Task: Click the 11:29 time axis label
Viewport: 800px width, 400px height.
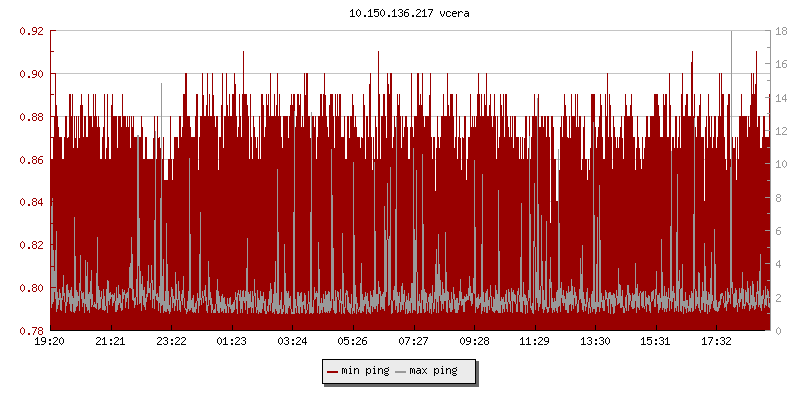Action: [x=534, y=342]
